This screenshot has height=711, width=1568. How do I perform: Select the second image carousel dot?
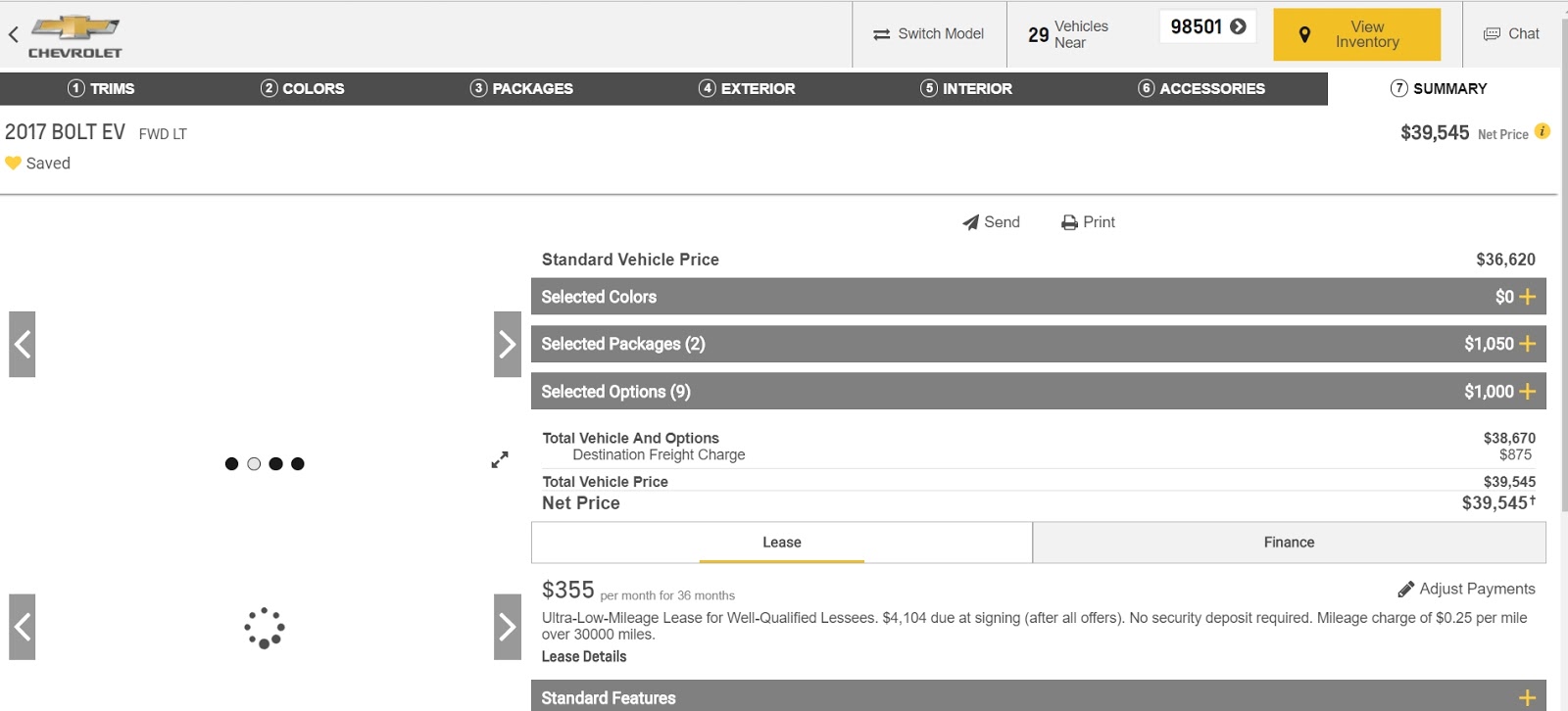coord(254,464)
